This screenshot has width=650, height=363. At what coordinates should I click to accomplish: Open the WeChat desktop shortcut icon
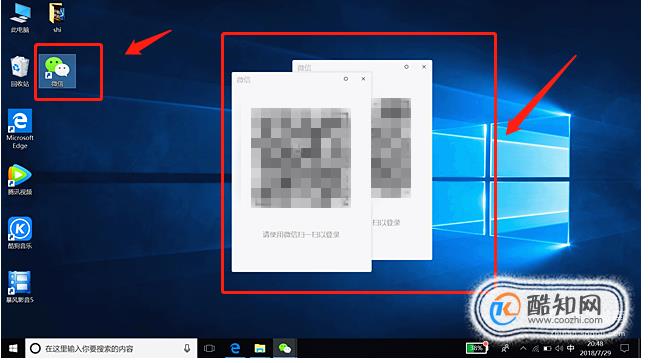[x=57, y=71]
